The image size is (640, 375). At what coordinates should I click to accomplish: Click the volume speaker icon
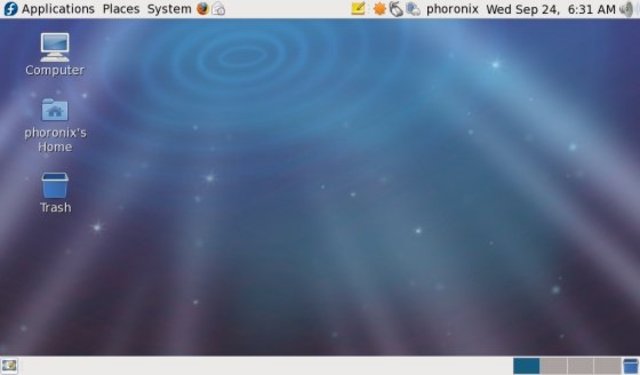click(626, 9)
